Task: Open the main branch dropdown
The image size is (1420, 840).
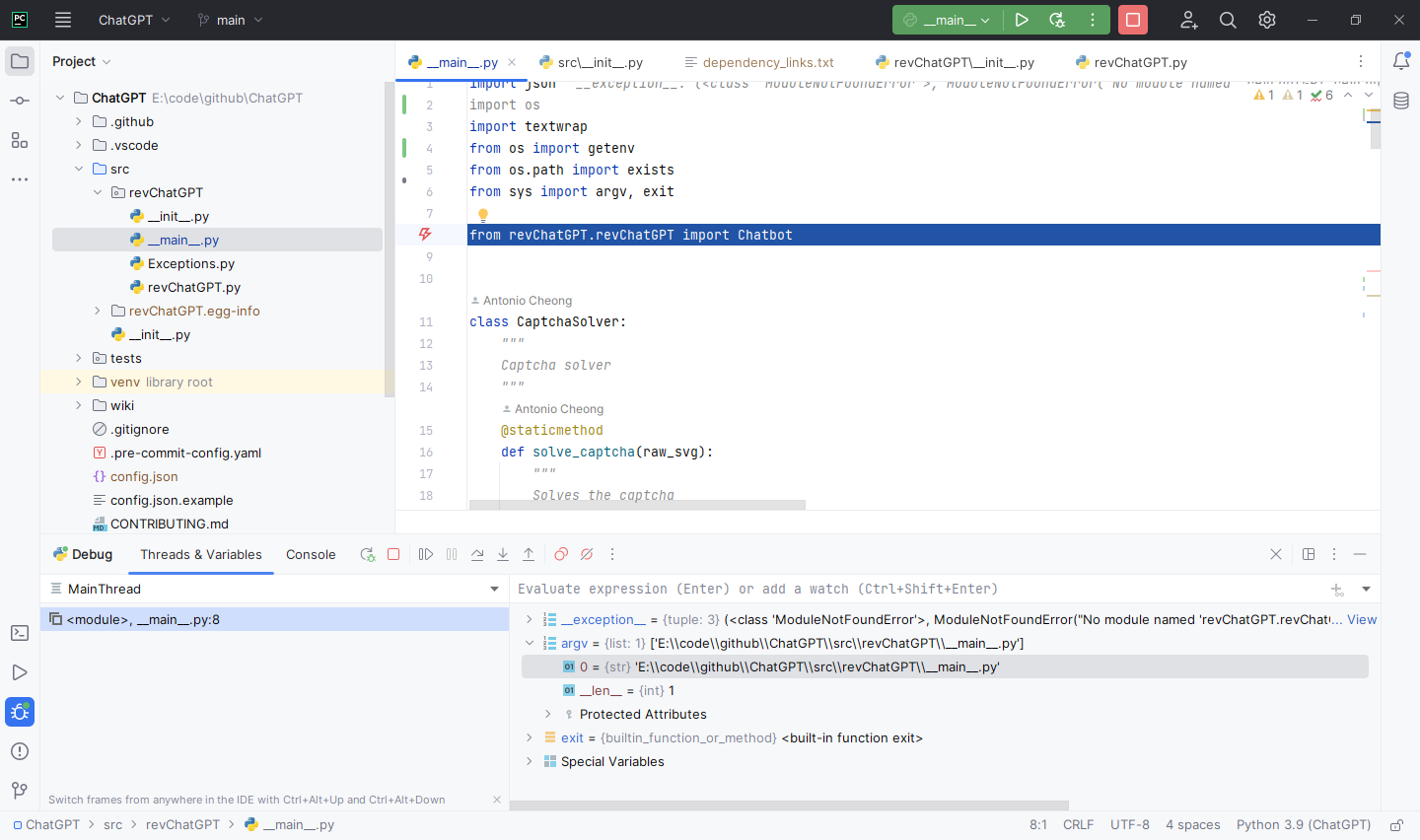Action: (x=229, y=20)
